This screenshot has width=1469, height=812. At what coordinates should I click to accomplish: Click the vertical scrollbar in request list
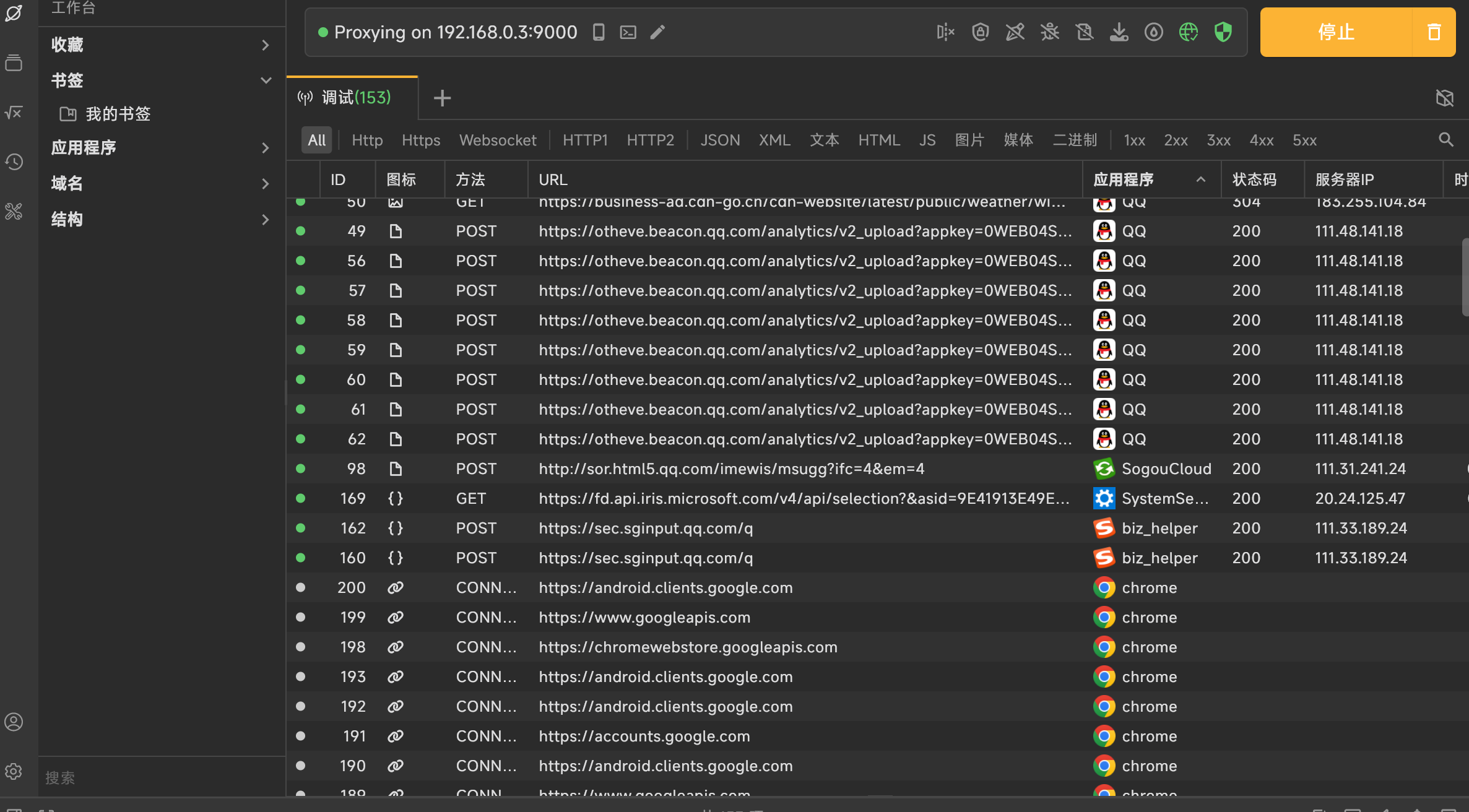pos(1465,277)
